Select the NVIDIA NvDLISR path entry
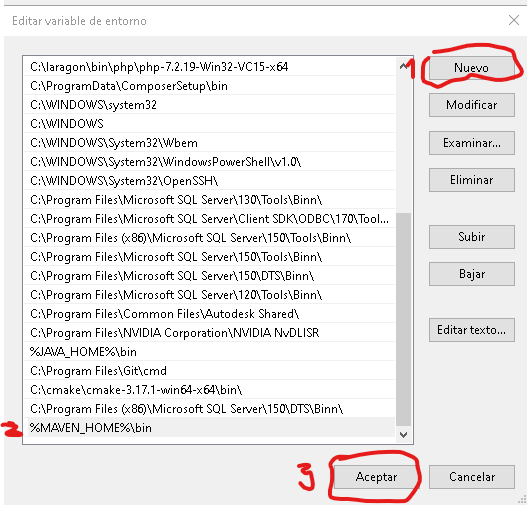Image resolution: width=527 pixels, height=505 pixels. pos(209,333)
